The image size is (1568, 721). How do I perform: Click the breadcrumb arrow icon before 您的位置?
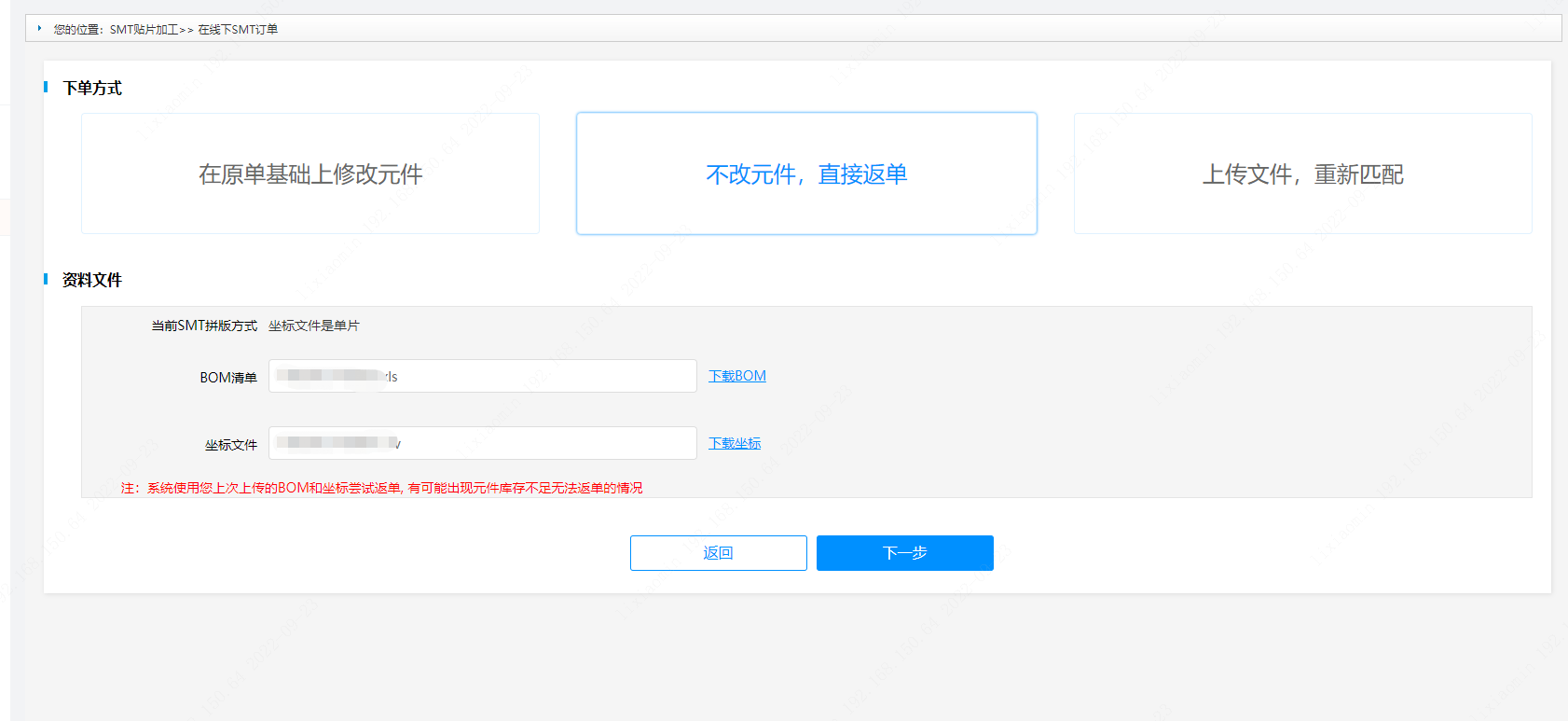point(39,29)
